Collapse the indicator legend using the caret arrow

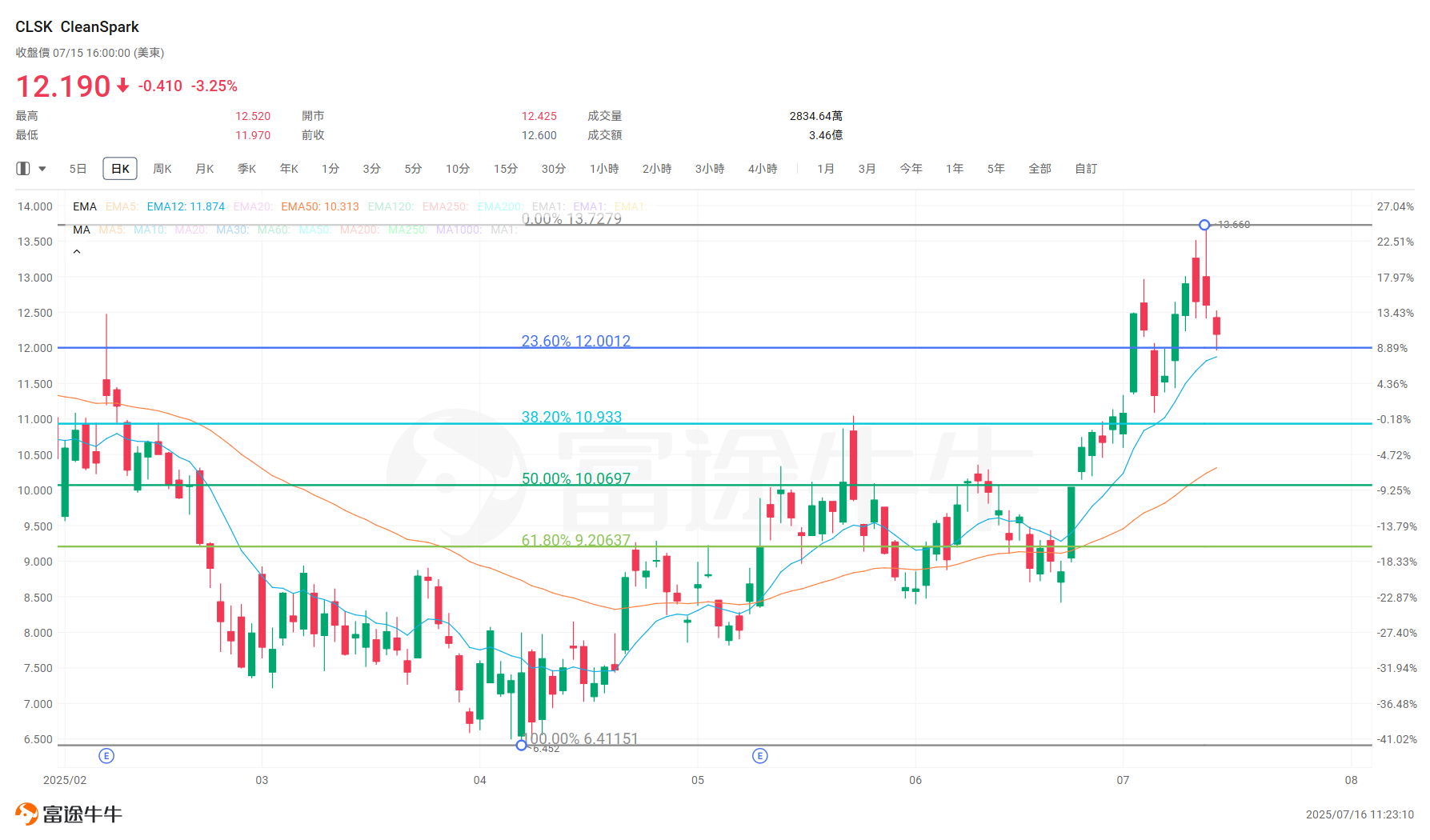[77, 250]
